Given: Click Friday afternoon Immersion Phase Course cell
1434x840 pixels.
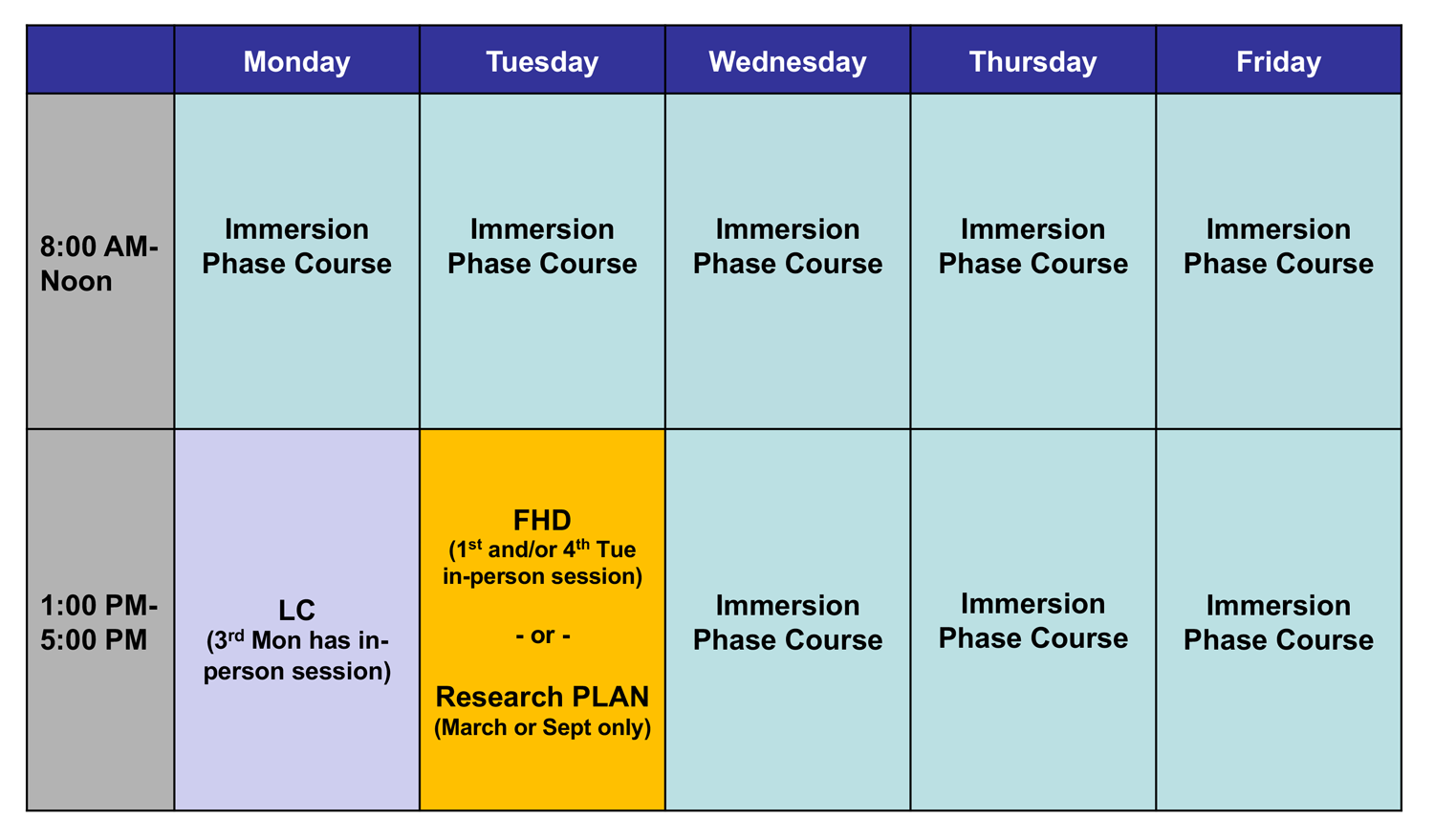Looking at the screenshot, I should click(1279, 620).
